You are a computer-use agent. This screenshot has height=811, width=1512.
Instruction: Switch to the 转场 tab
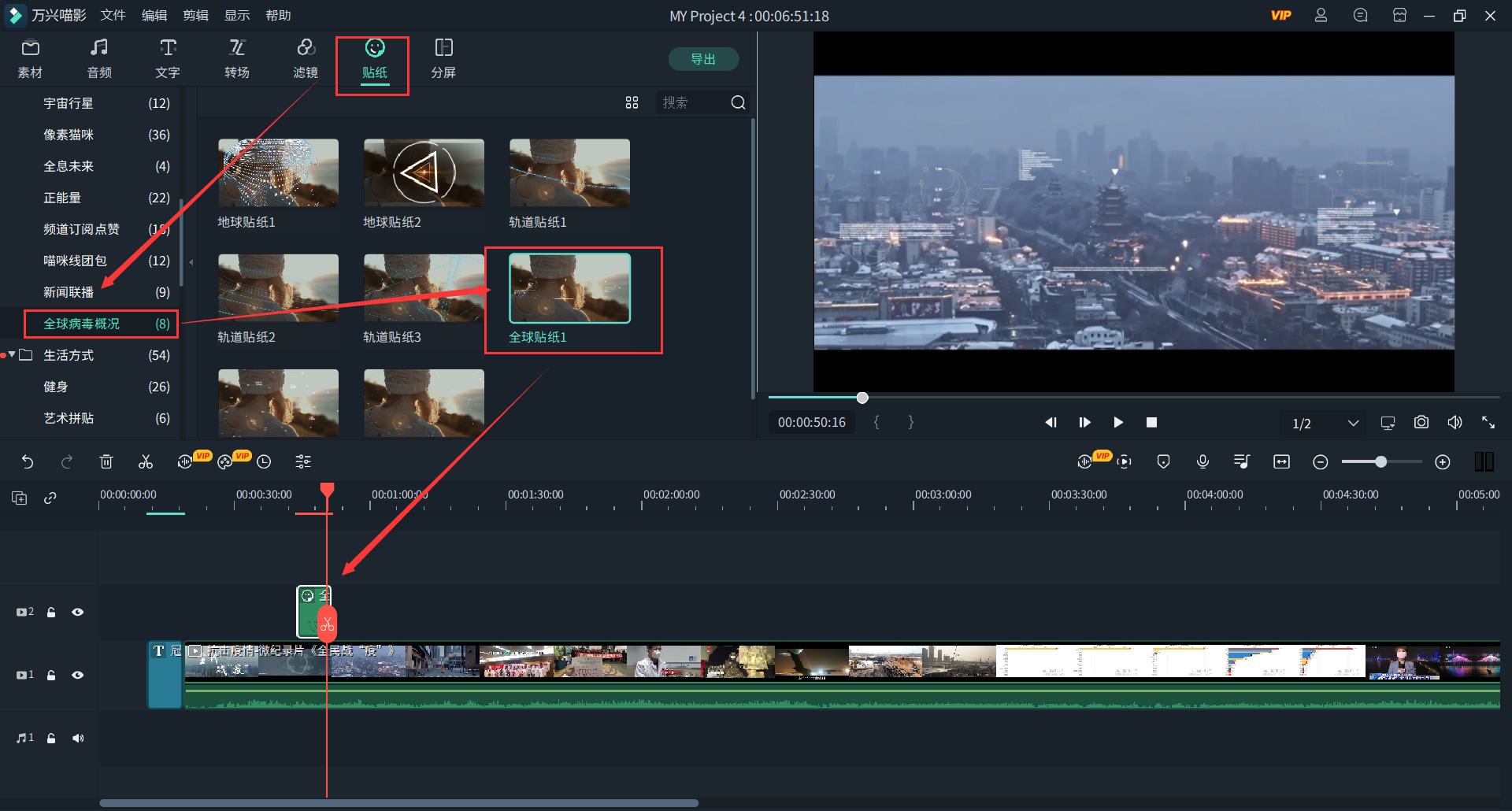[x=236, y=59]
